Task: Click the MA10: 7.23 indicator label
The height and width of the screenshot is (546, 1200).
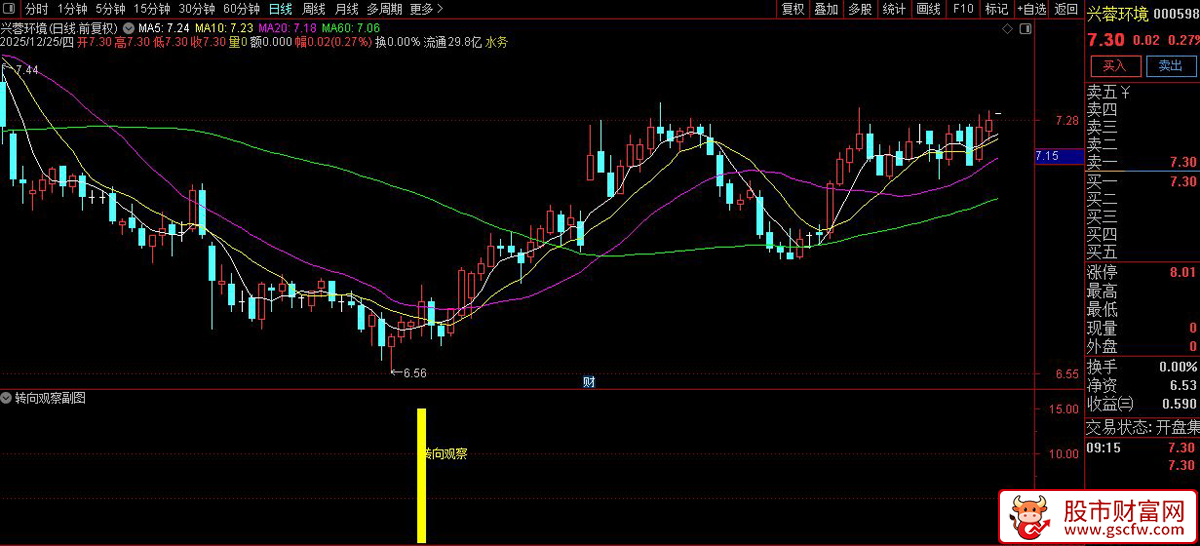Action: tap(223, 28)
